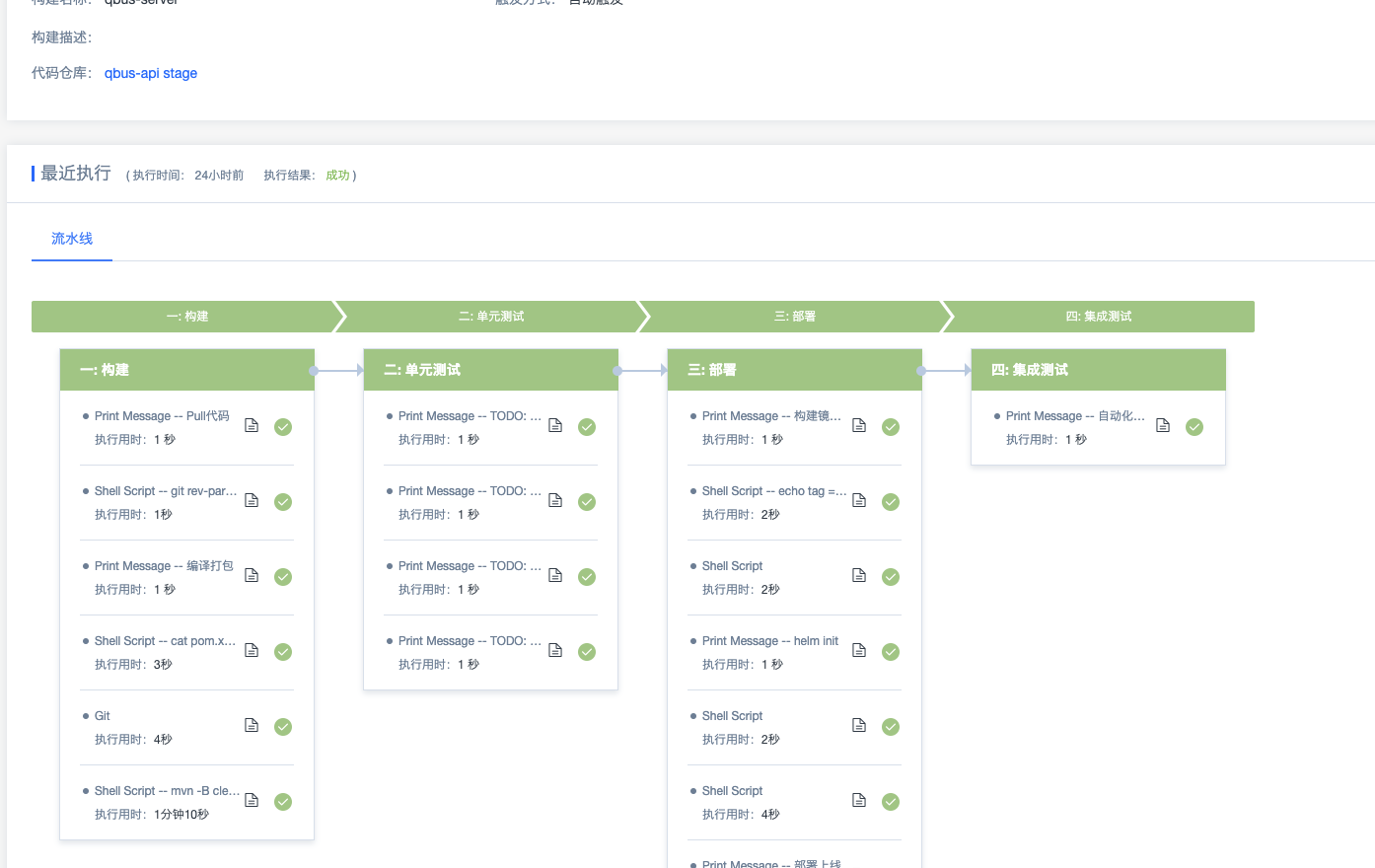This screenshot has width=1375, height=868.
Task: Select the 三: 部署 stage arrow banner
Action: 795,317
